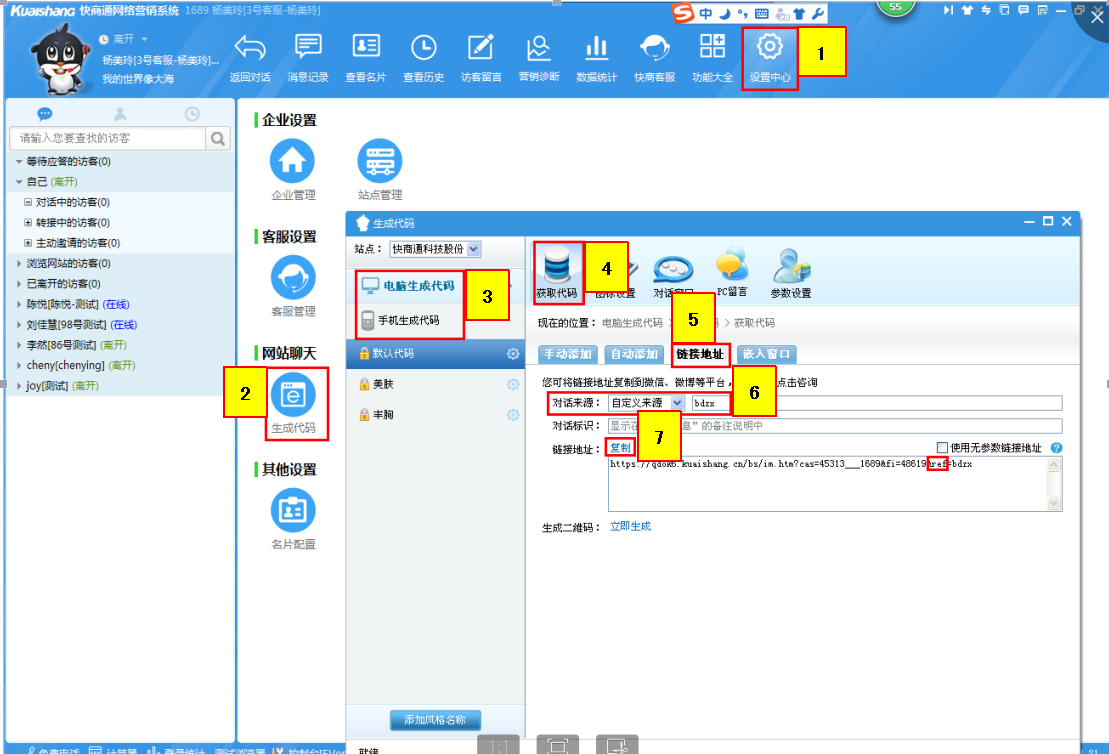The width and height of the screenshot is (1109, 754).
Task: Select joy[测试] in visitor list
Action: 62,386
